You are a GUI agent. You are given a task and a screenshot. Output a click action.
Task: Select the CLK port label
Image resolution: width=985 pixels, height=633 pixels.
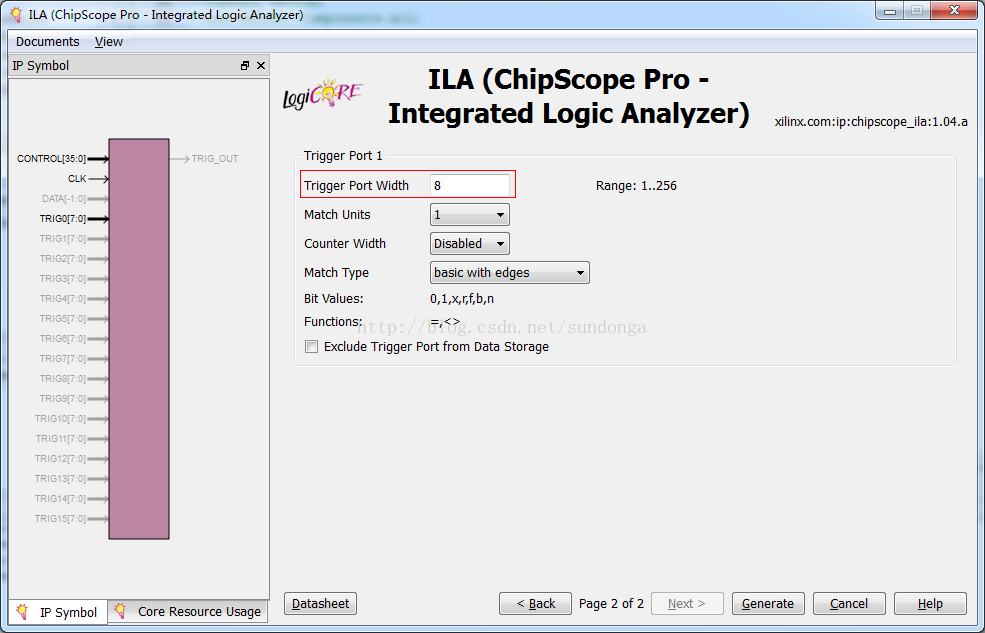click(x=77, y=179)
